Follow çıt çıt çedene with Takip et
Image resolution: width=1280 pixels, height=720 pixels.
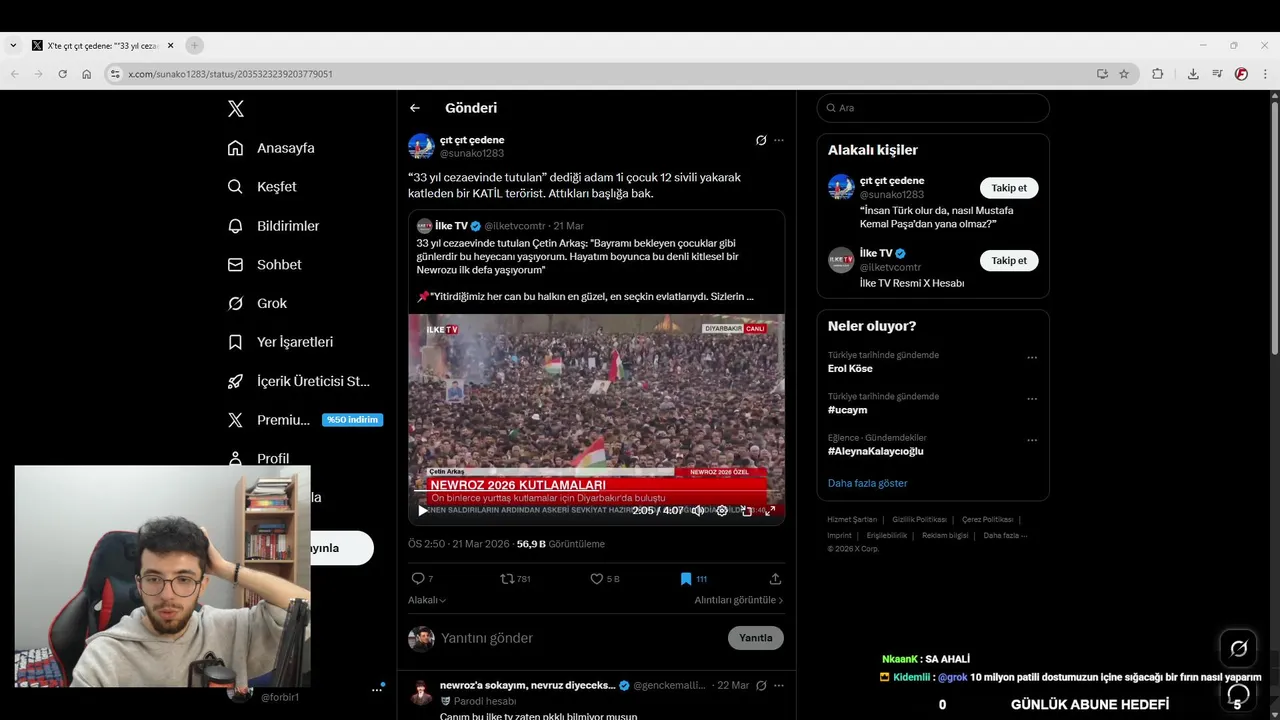[x=1009, y=188]
